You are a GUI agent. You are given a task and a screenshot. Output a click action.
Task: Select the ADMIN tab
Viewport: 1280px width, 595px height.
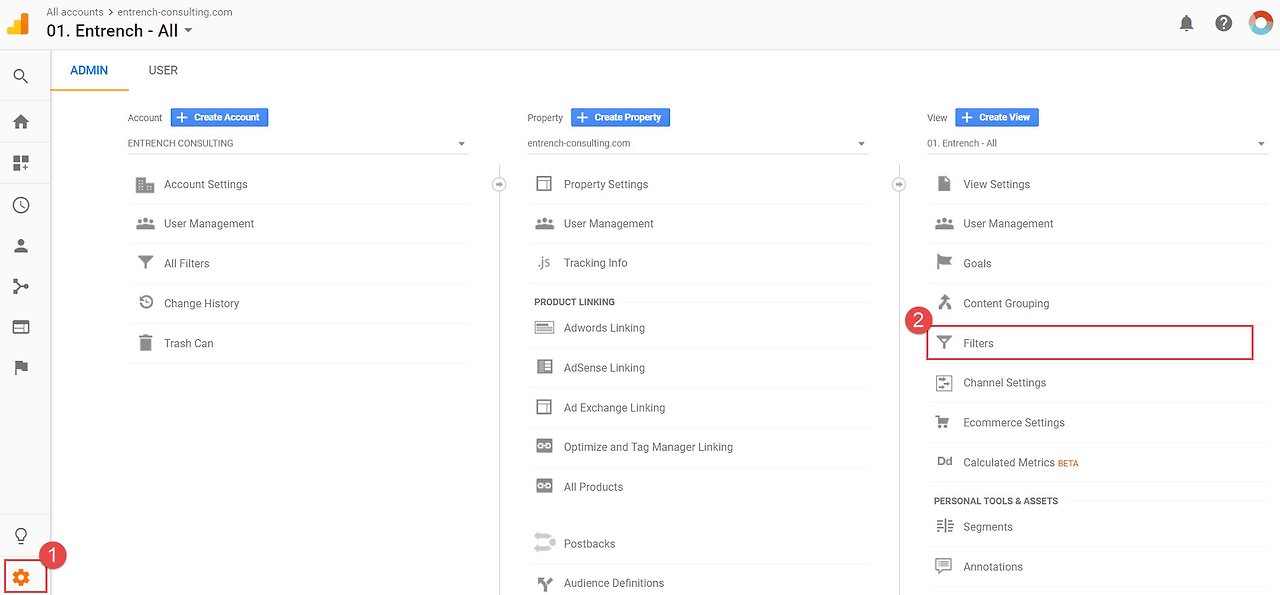[x=89, y=71]
